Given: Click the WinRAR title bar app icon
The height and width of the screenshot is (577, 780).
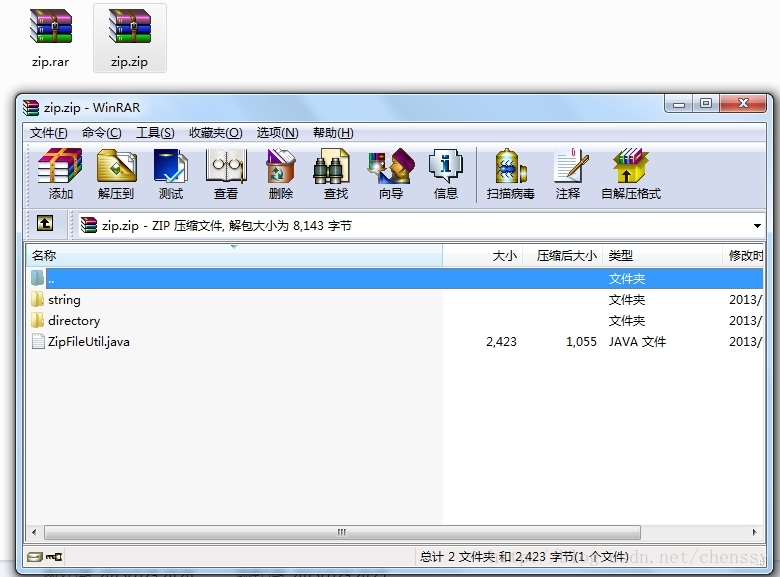Looking at the screenshot, I should pyautogui.click(x=31, y=107).
